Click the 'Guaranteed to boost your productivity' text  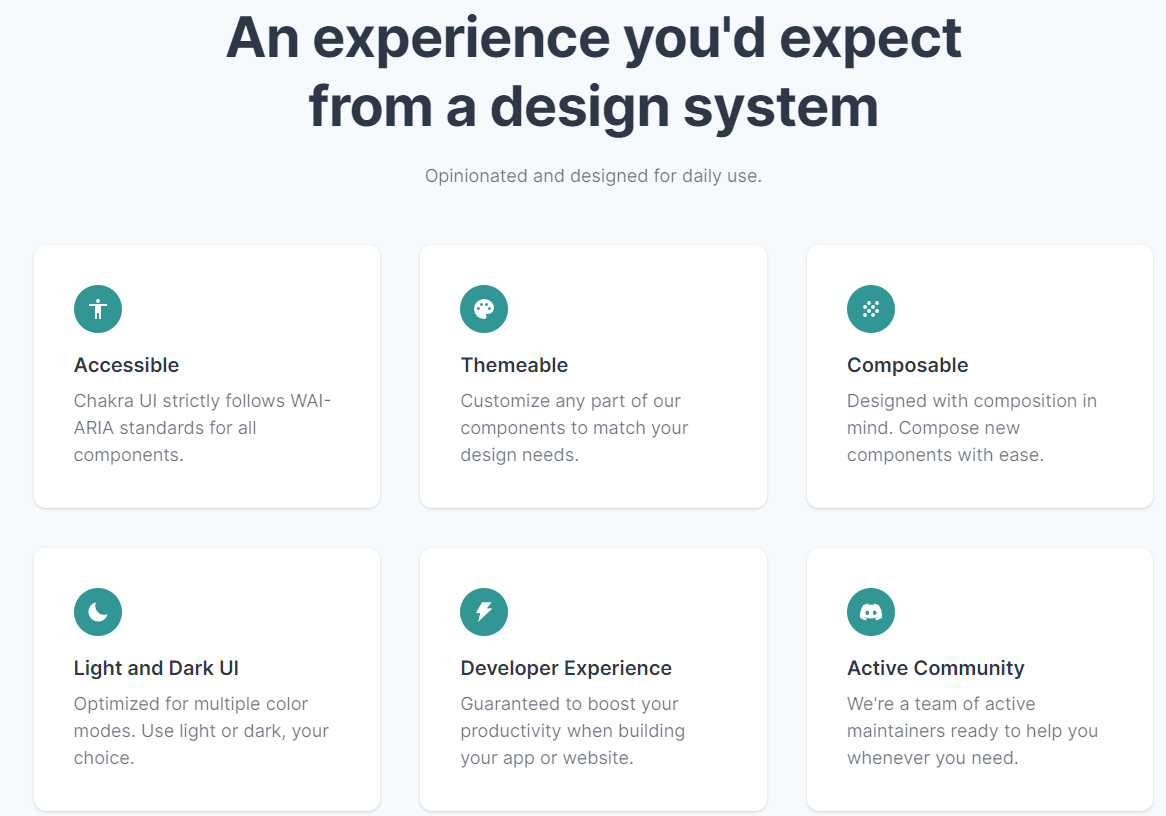tap(573, 731)
